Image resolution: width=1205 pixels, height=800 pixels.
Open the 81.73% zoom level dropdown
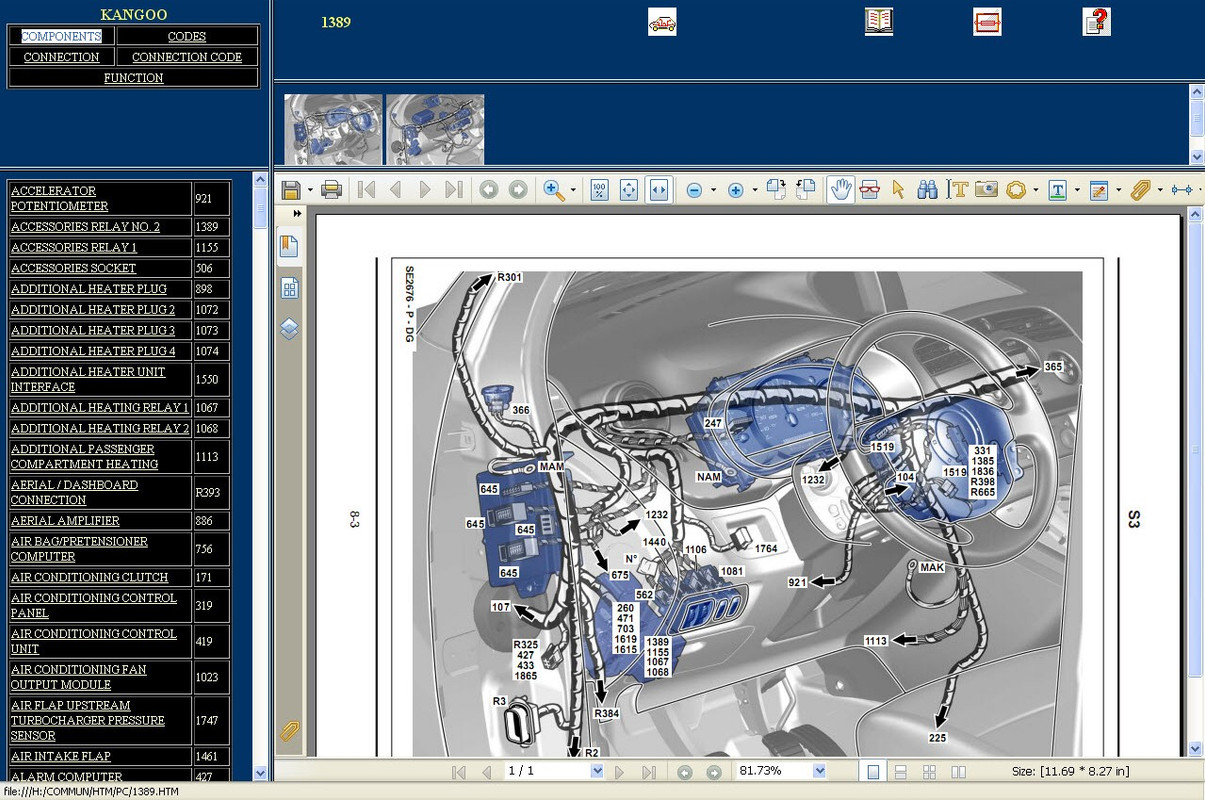pos(820,771)
